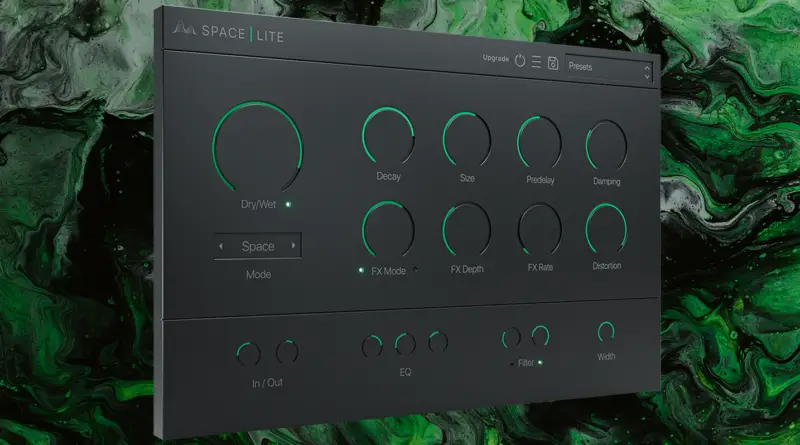This screenshot has width=800, height=445.
Task: Click the Mode label
Action: [x=258, y=275]
